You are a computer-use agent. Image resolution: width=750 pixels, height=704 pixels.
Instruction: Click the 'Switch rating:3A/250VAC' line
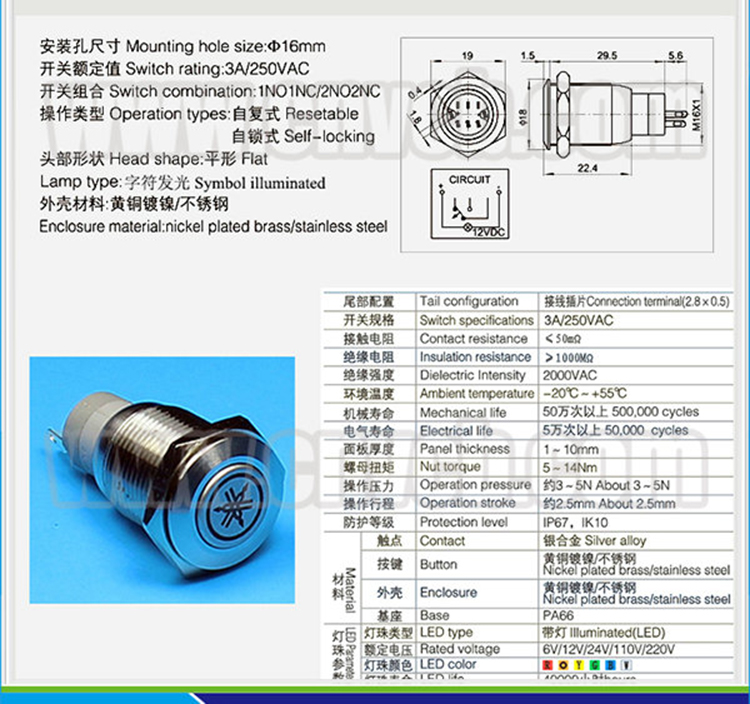174,69
